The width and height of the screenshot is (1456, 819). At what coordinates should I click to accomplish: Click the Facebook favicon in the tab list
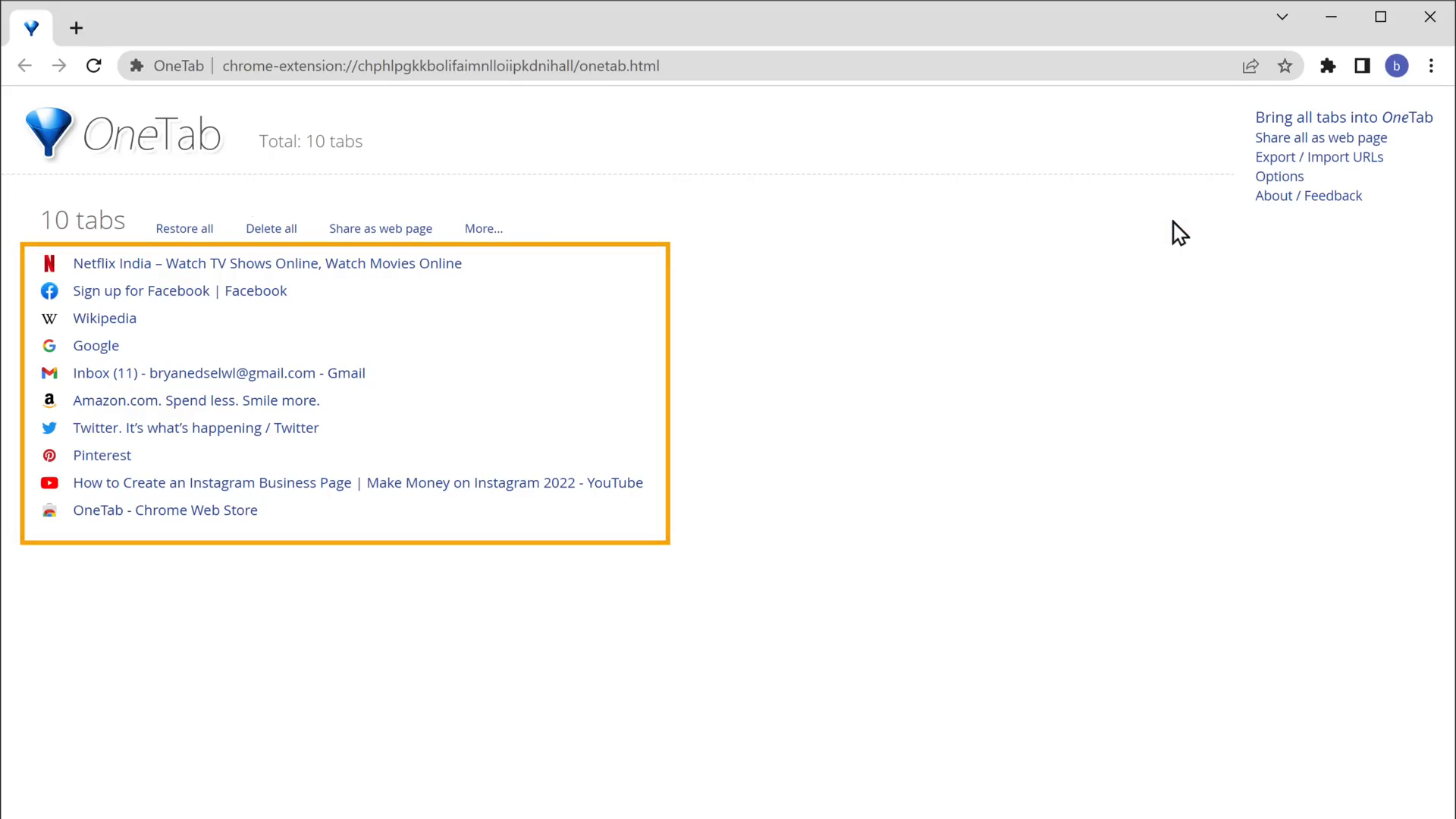coord(49,291)
